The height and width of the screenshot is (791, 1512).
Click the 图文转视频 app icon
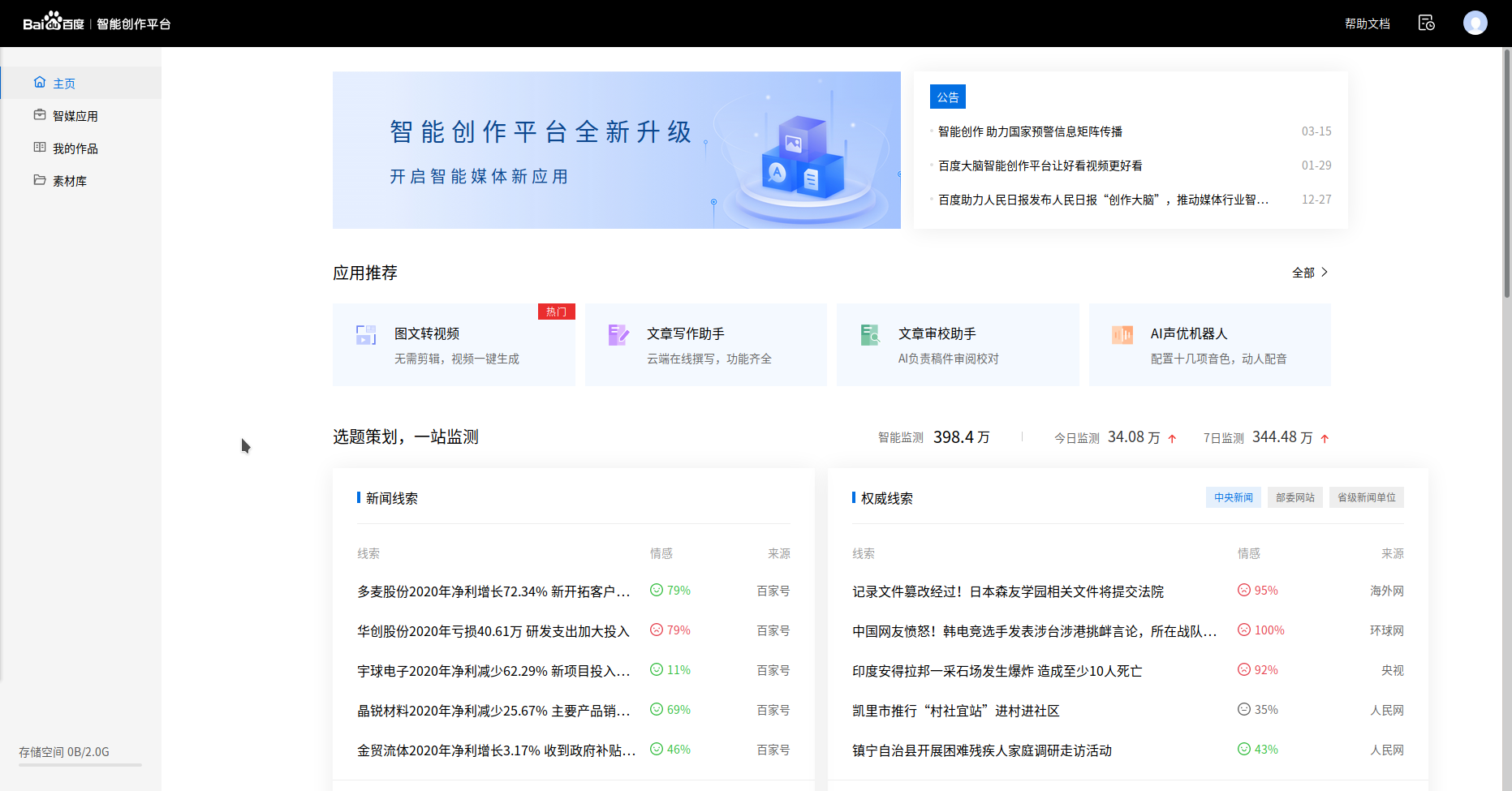(x=366, y=335)
